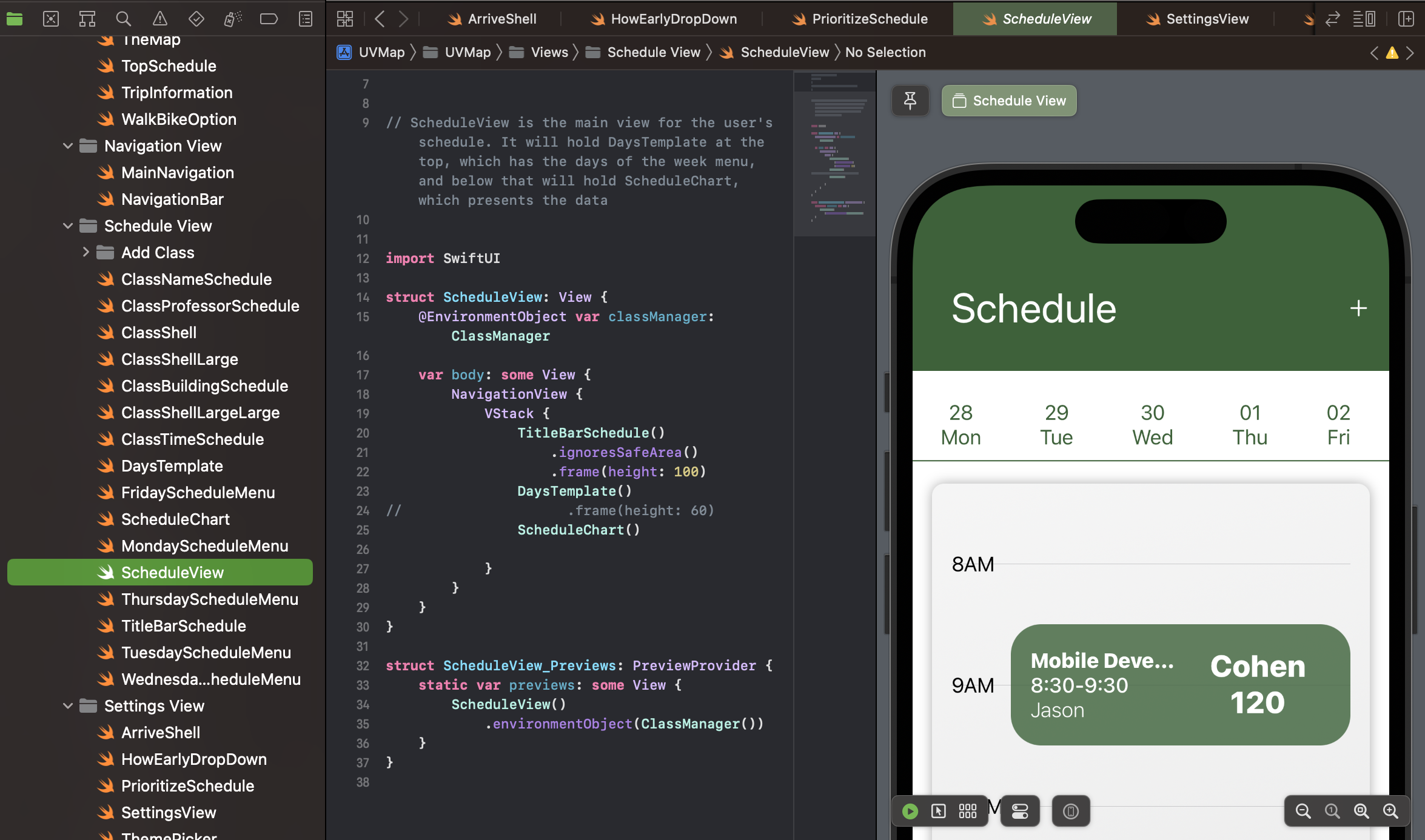Switch to the SettingsView tab

[1197, 19]
